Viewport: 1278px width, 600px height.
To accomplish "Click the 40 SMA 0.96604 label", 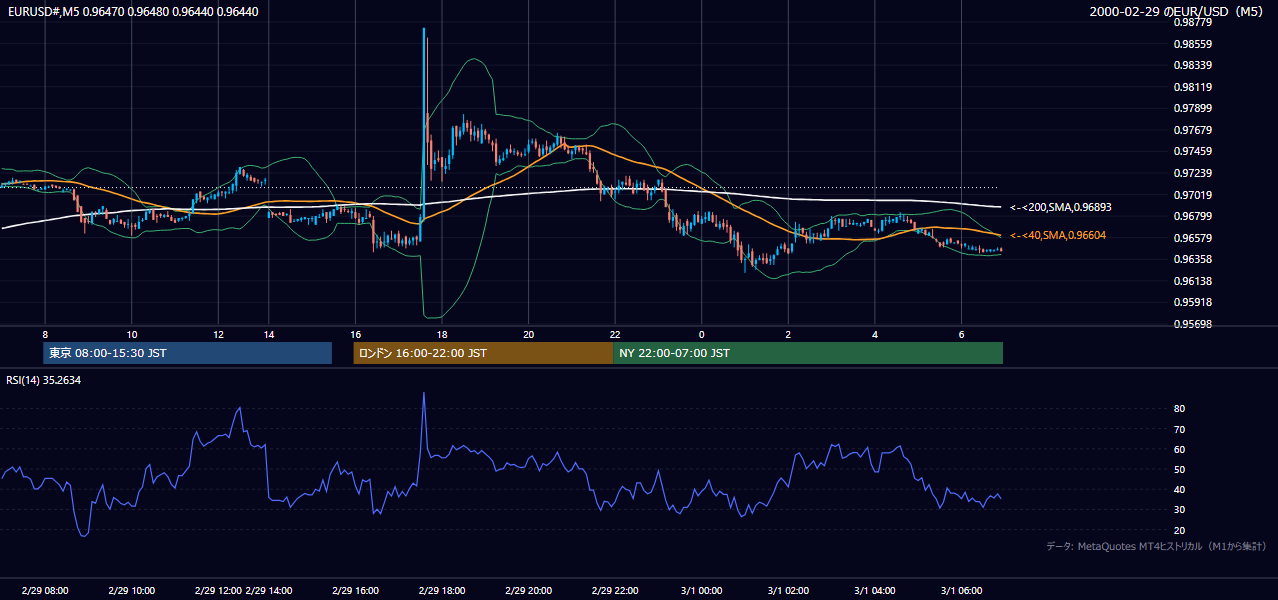I will 1059,236.
